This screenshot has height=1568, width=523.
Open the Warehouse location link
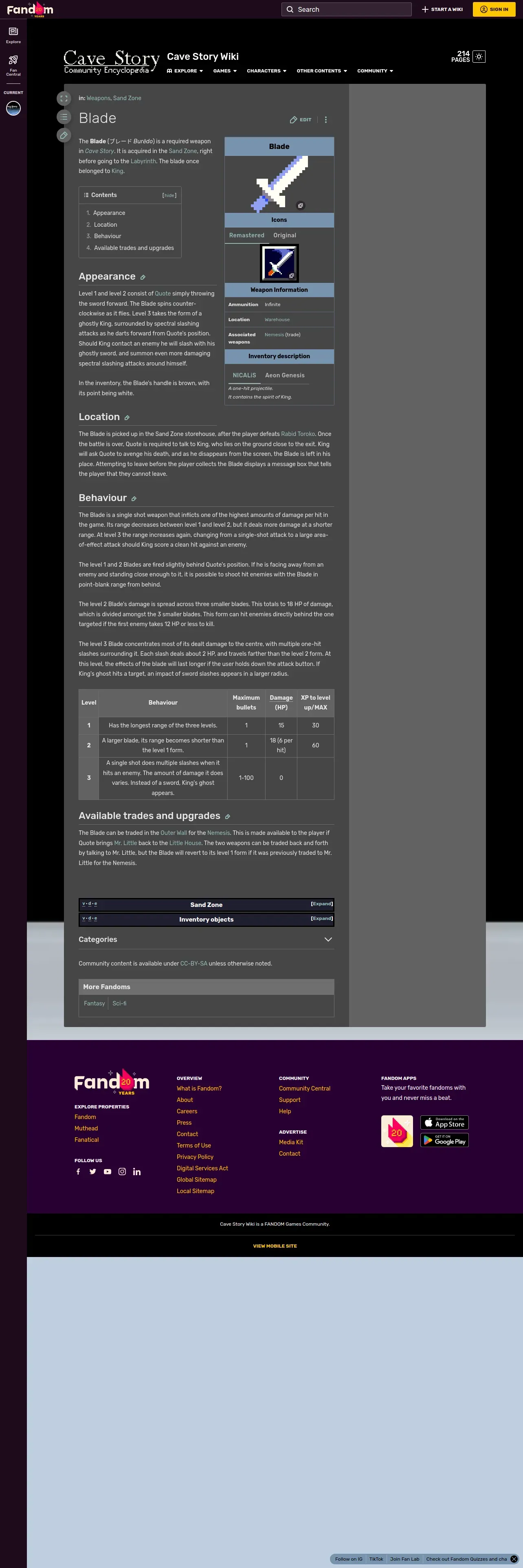tap(277, 320)
